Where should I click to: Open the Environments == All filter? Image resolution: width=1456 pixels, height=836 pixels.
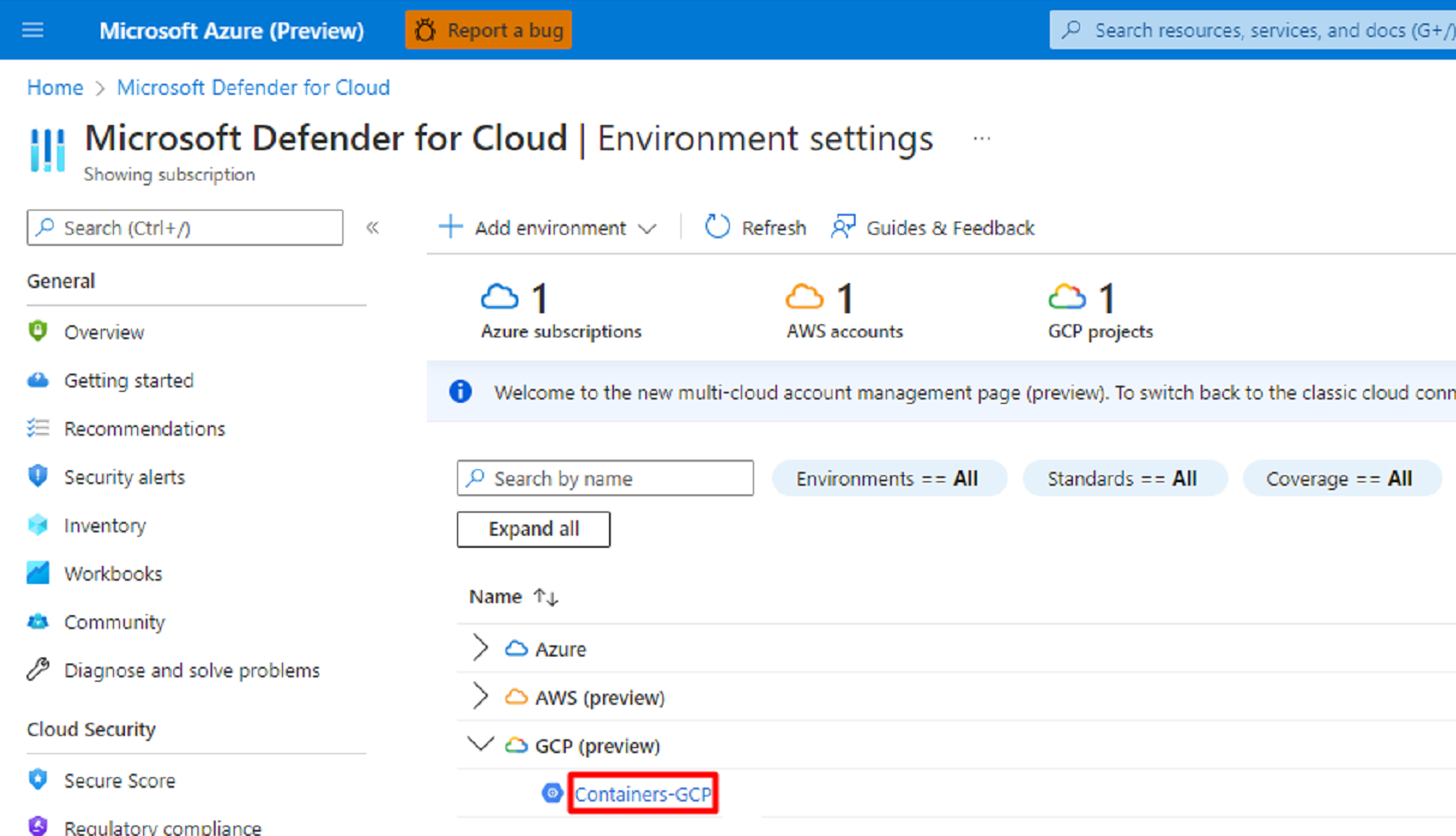[x=888, y=479]
